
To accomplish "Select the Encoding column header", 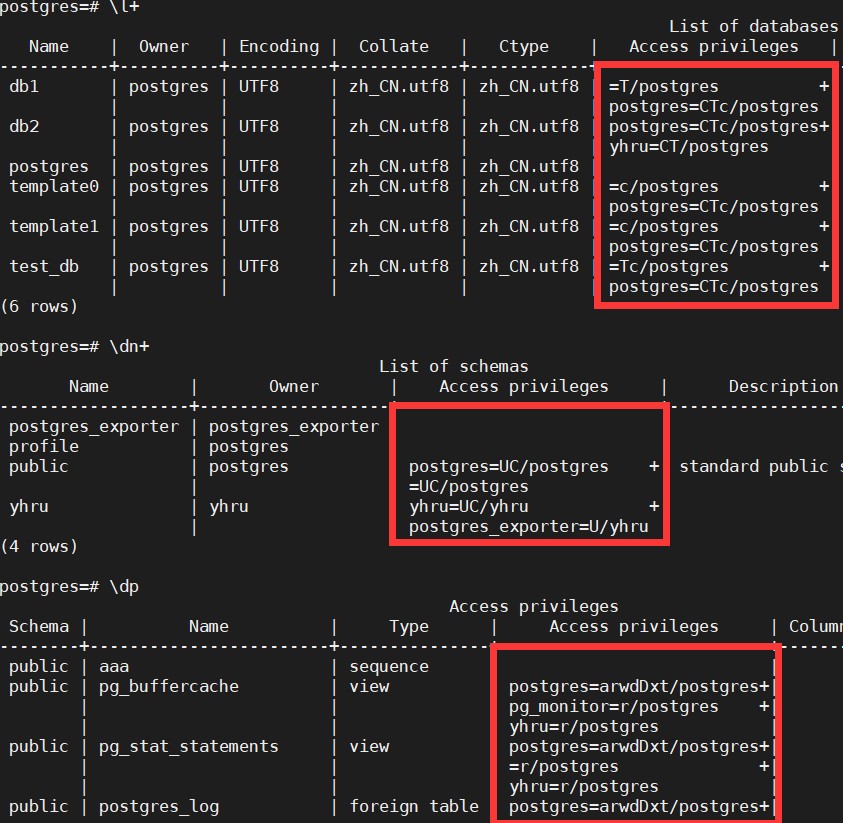I will click(x=278, y=46).
